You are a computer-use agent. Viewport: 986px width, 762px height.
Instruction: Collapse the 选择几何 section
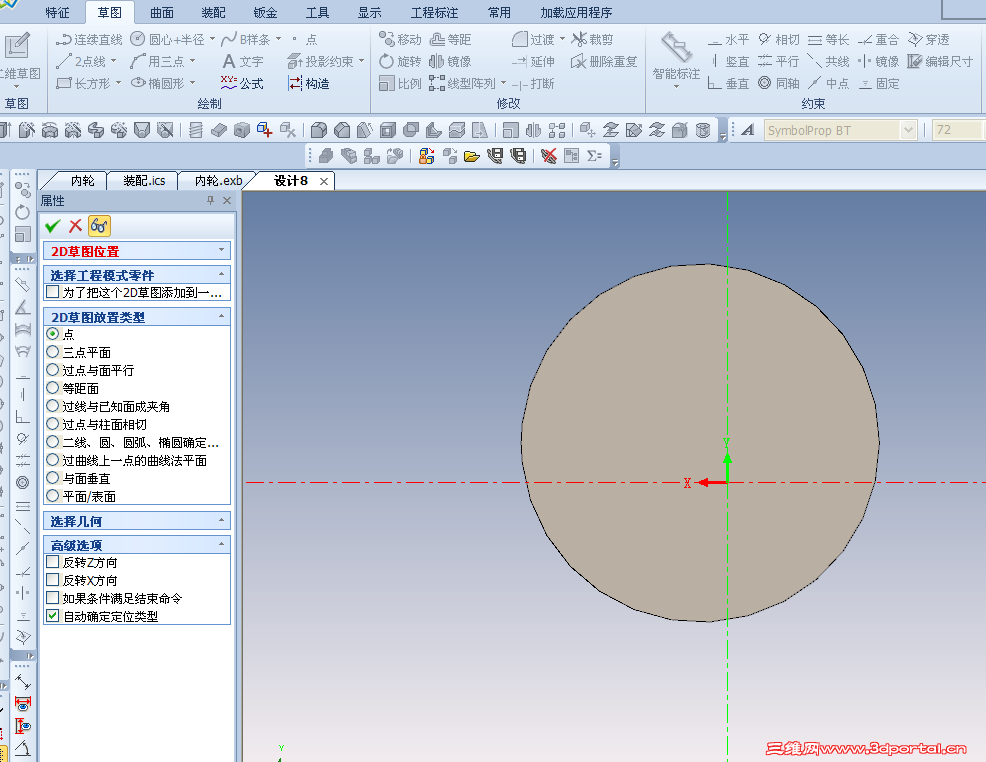tap(221, 520)
